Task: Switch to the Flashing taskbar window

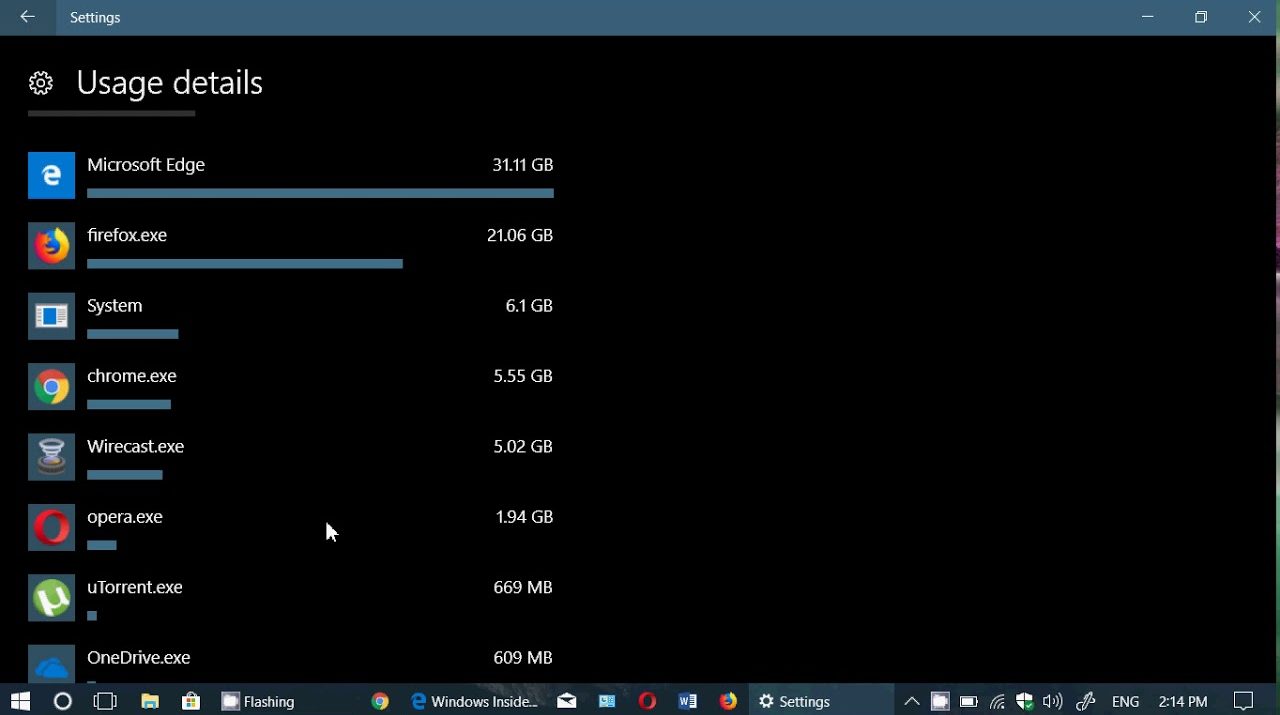Action: point(258,701)
